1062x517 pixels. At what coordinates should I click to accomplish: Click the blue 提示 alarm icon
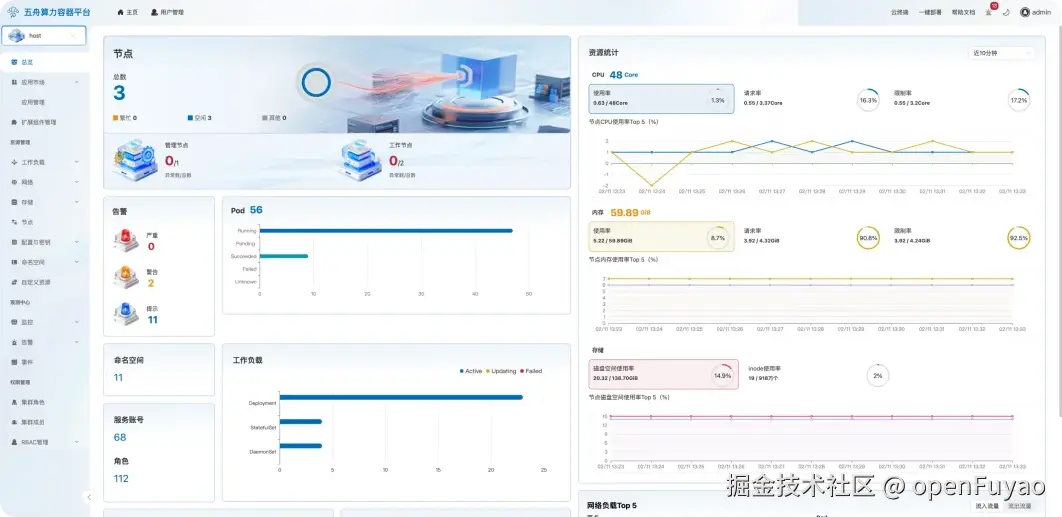click(x=125, y=314)
